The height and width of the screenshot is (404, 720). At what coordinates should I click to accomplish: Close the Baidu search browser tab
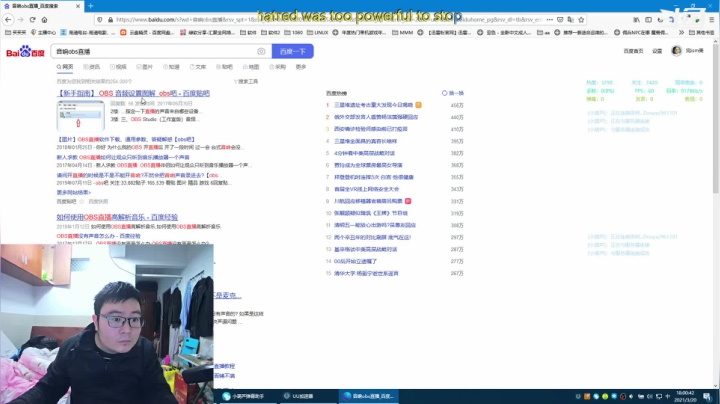point(78,6)
